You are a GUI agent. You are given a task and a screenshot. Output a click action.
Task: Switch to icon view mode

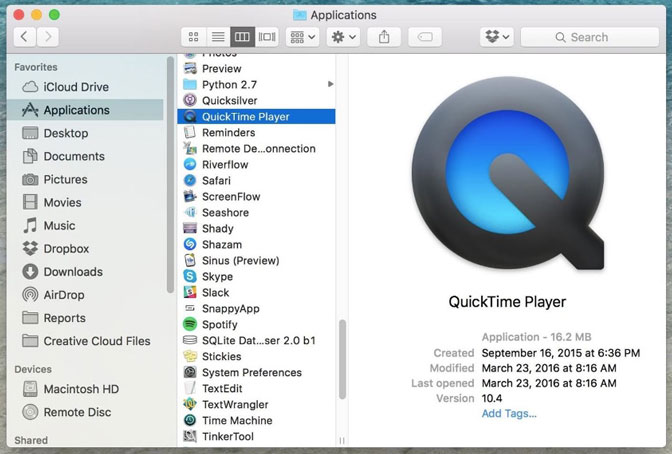click(194, 37)
